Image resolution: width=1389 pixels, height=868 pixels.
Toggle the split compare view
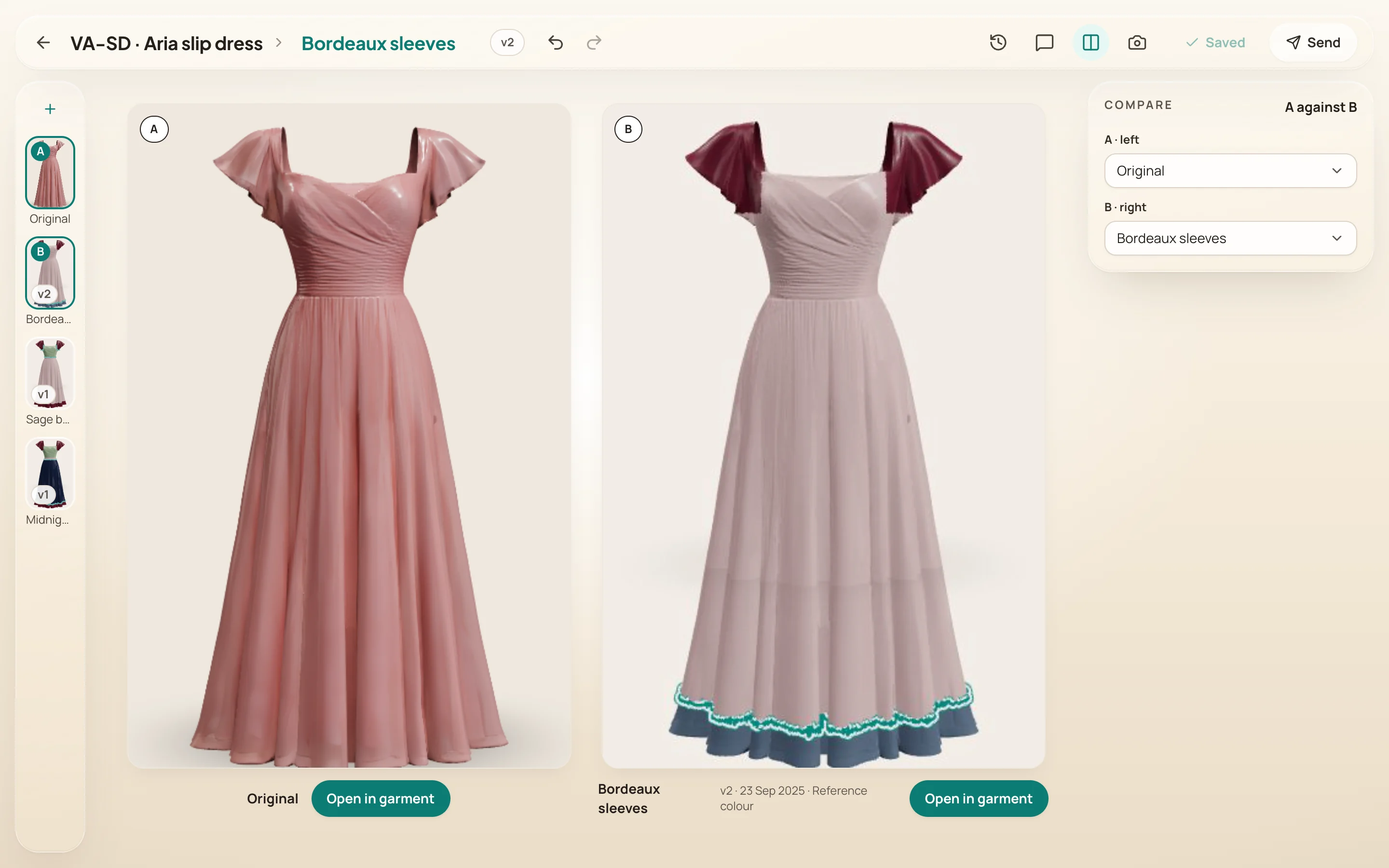1090,42
